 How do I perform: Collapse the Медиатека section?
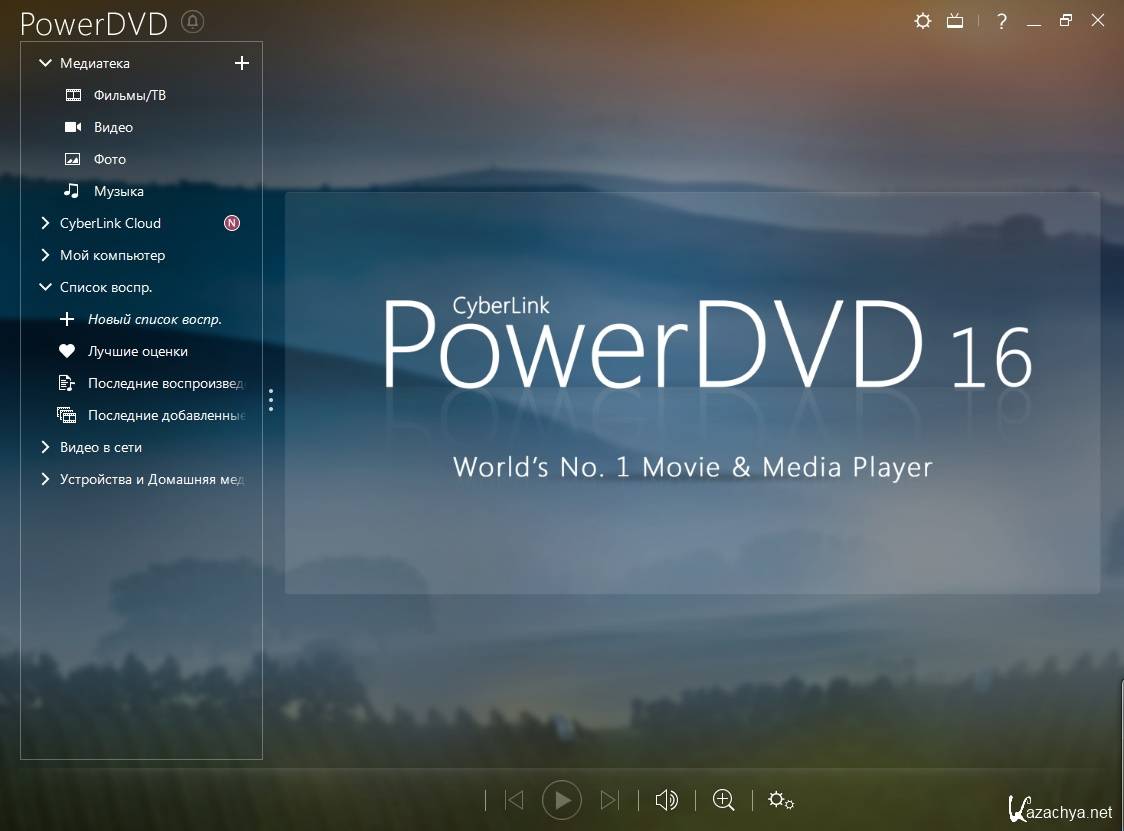click(45, 63)
